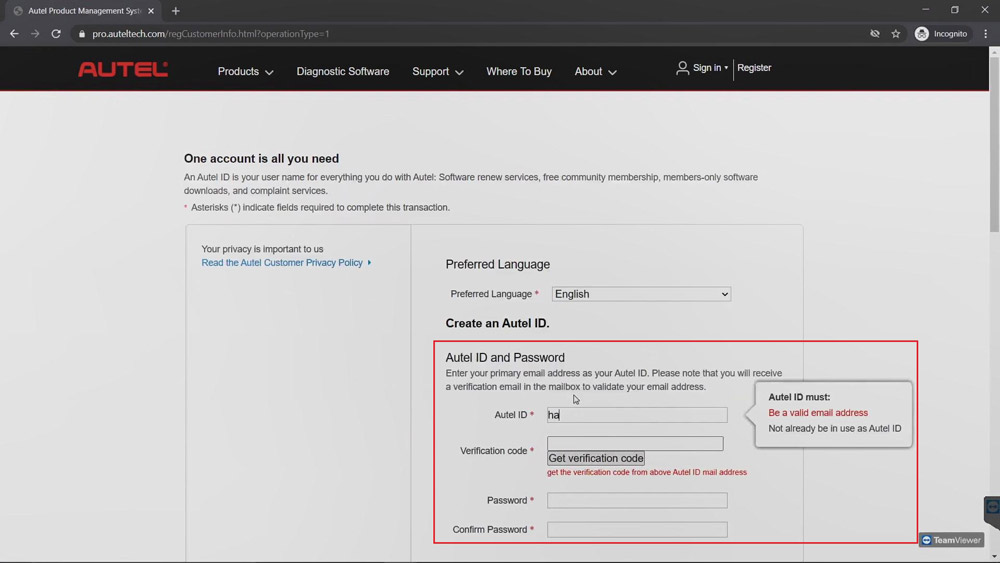Click the third-party cookies blocked eye icon
The width and height of the screenshot is (1000, 563).
[x=875, y=34]
